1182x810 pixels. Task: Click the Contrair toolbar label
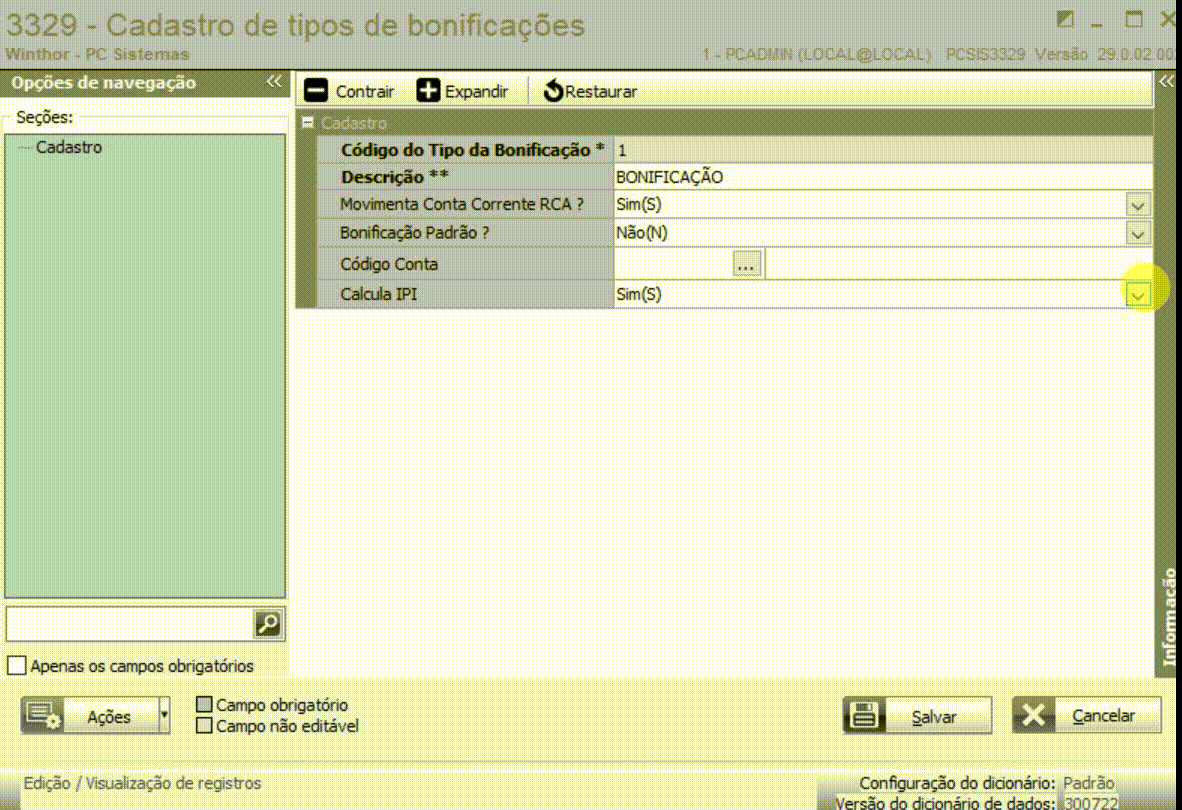[x=365, y=92]
